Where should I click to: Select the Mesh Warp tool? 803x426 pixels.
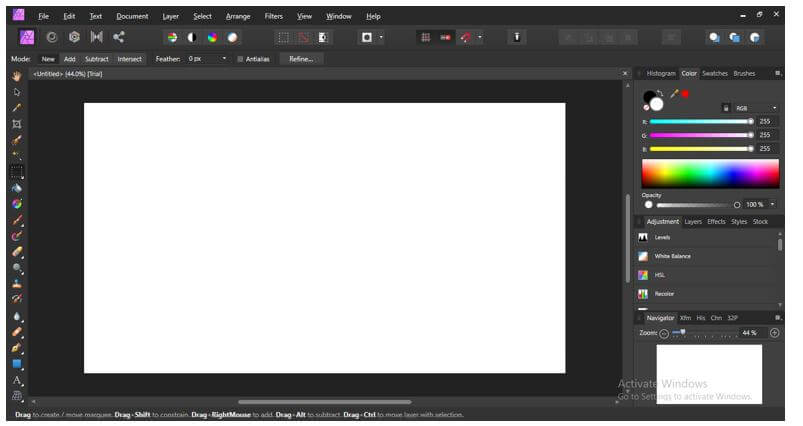click(17, 396)
